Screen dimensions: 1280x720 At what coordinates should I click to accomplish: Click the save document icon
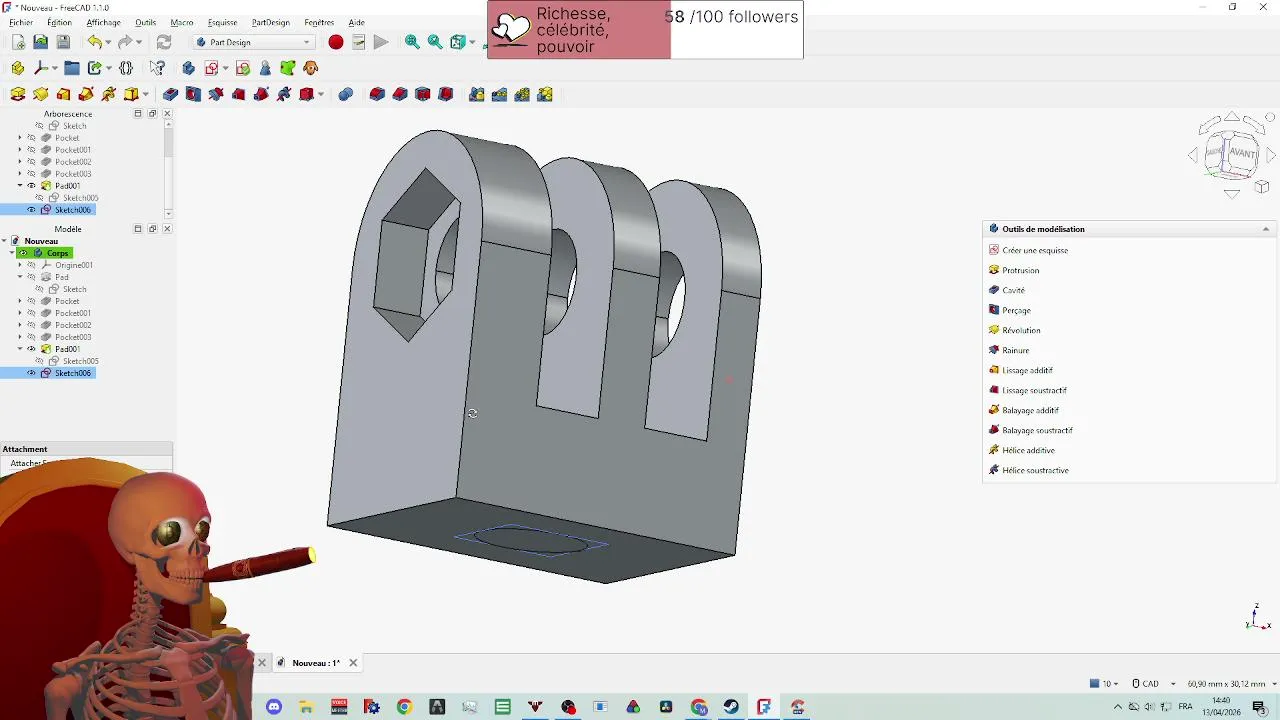click(63, 42)
